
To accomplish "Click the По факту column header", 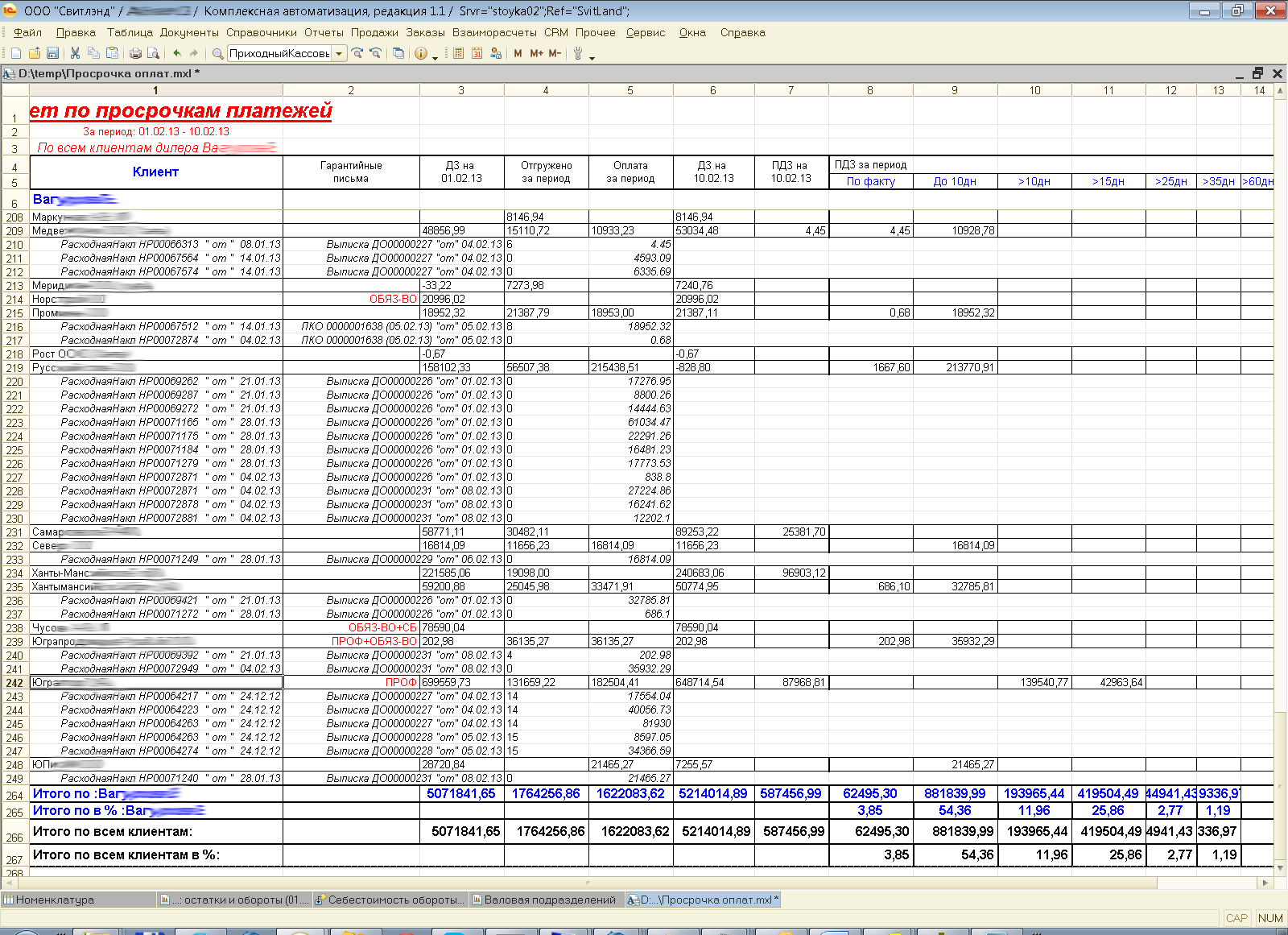I will [870, 181].
